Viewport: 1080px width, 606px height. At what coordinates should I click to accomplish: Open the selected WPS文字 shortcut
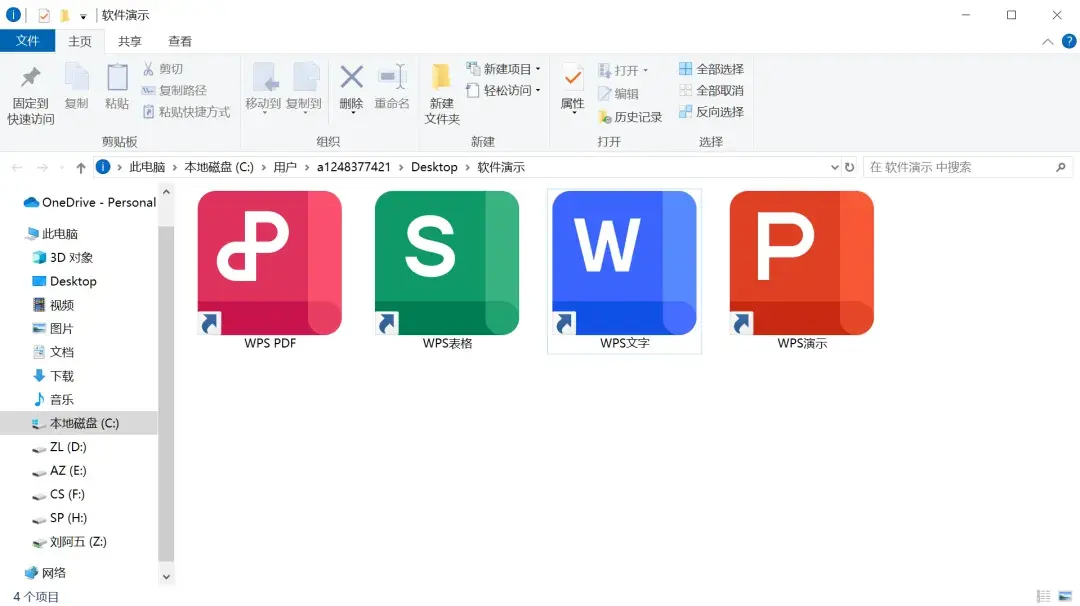(x=622, y=262)
